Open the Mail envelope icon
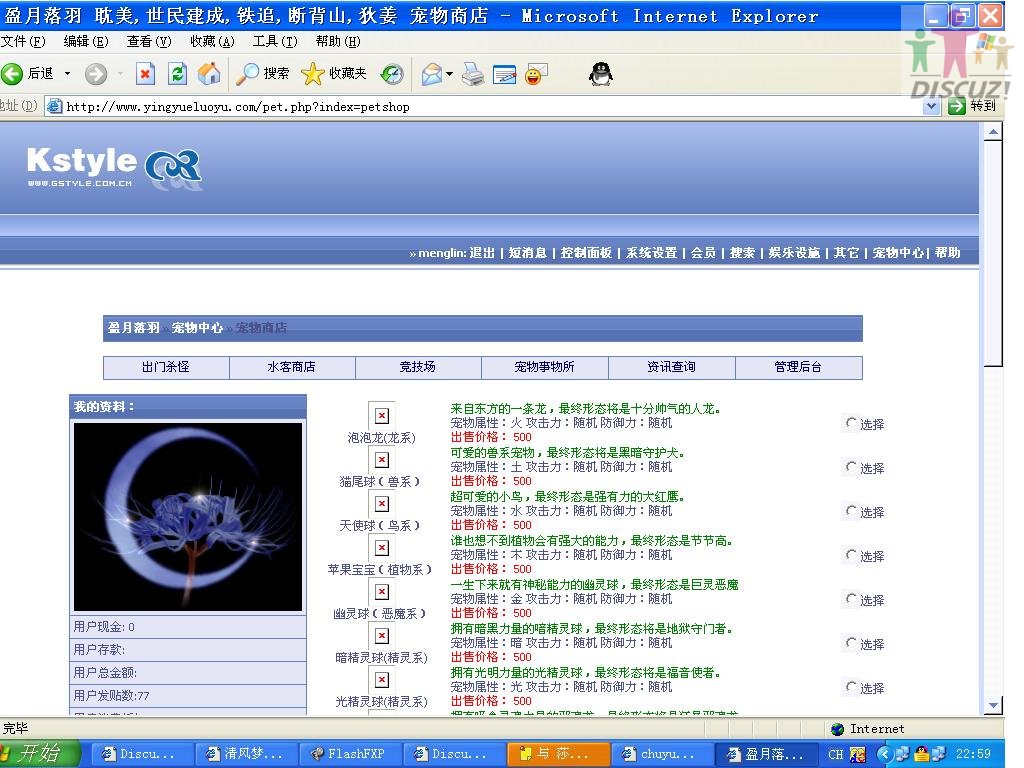Screen dimensions: 1024x768 tap(432, 74)
